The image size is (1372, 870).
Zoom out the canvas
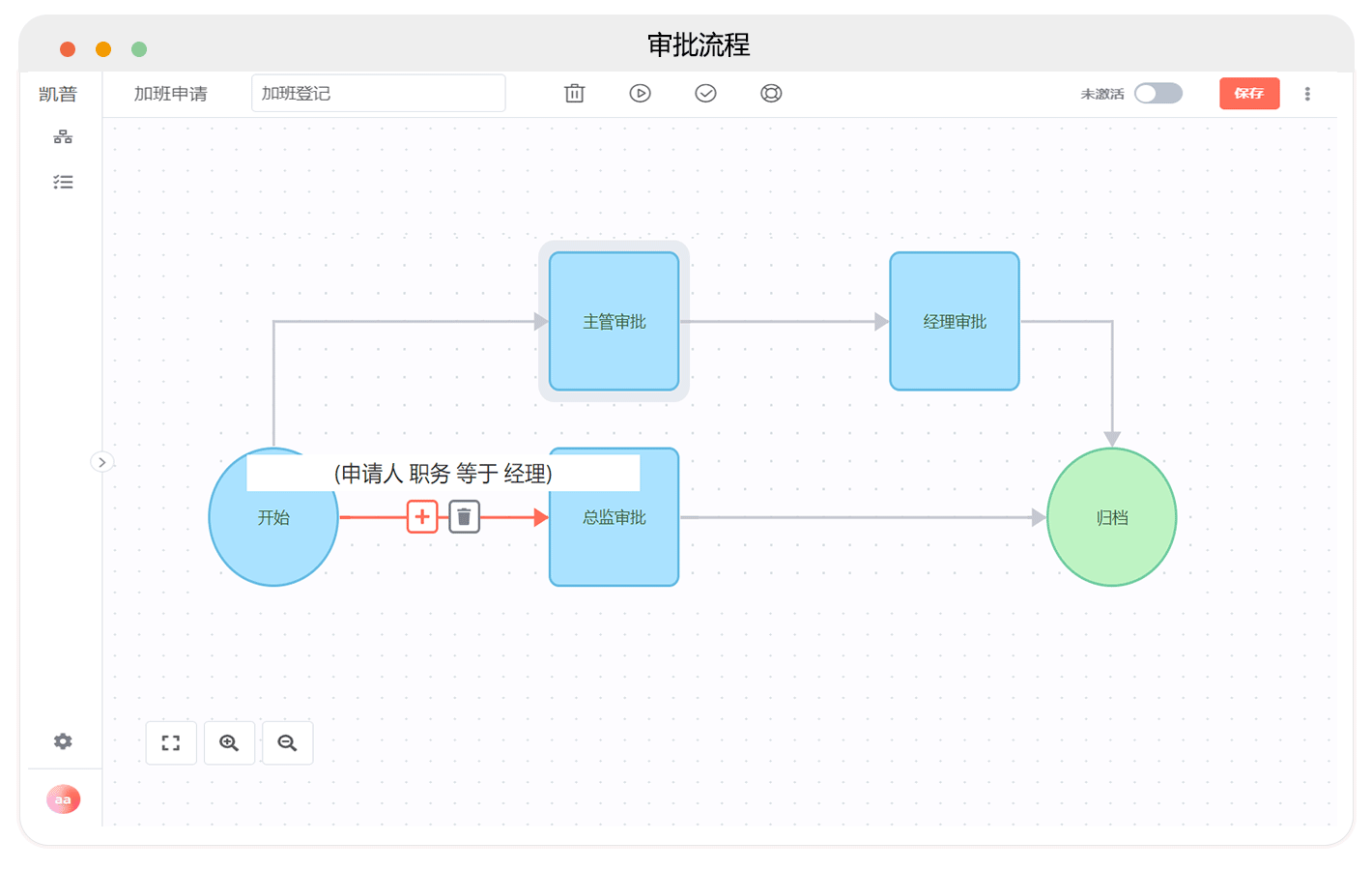287,742
